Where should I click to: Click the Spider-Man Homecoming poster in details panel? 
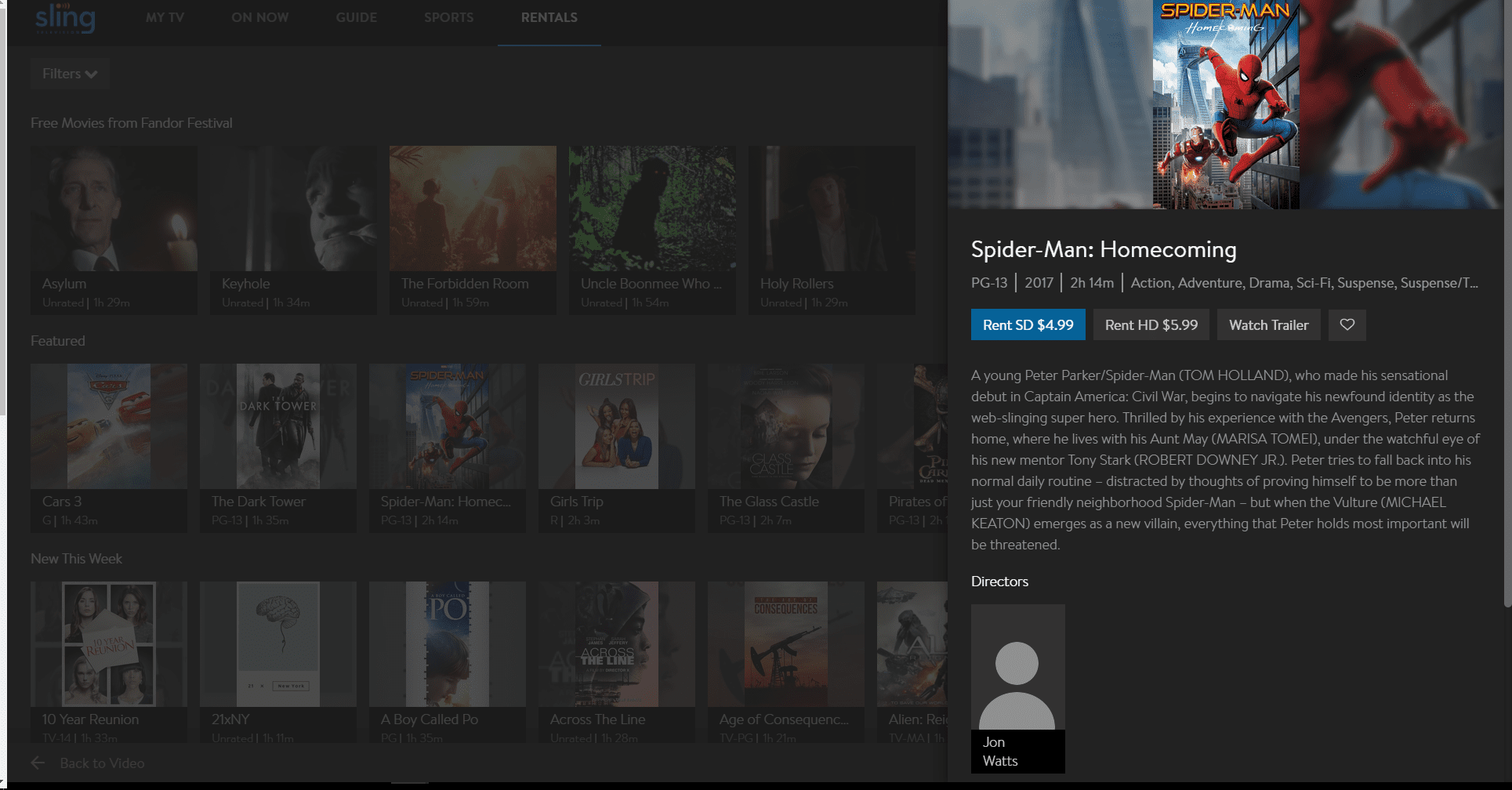pos(1225,104)
